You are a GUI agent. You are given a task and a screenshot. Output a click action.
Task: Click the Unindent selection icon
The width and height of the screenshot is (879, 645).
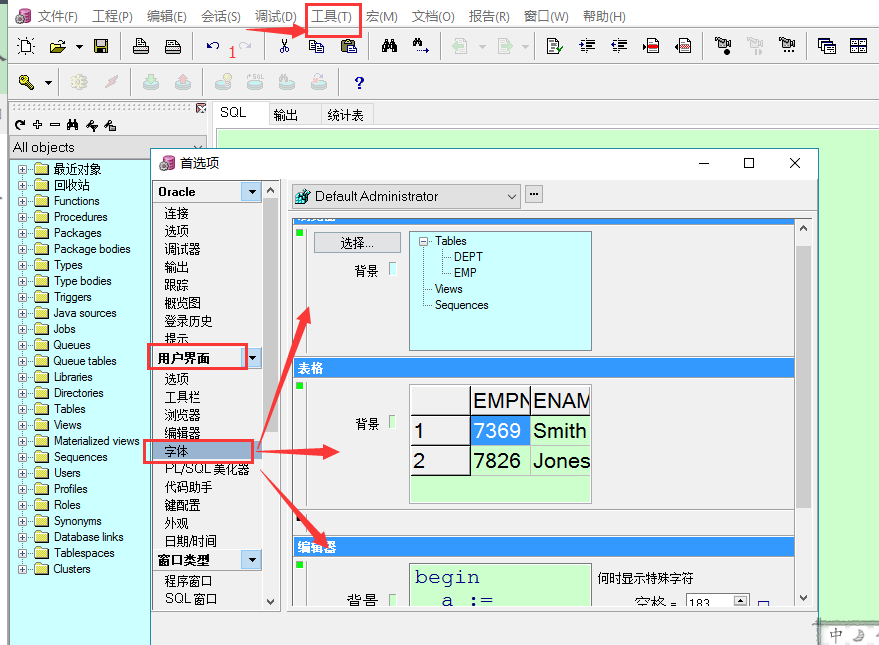pyautogui.click(x=619, y=46)
